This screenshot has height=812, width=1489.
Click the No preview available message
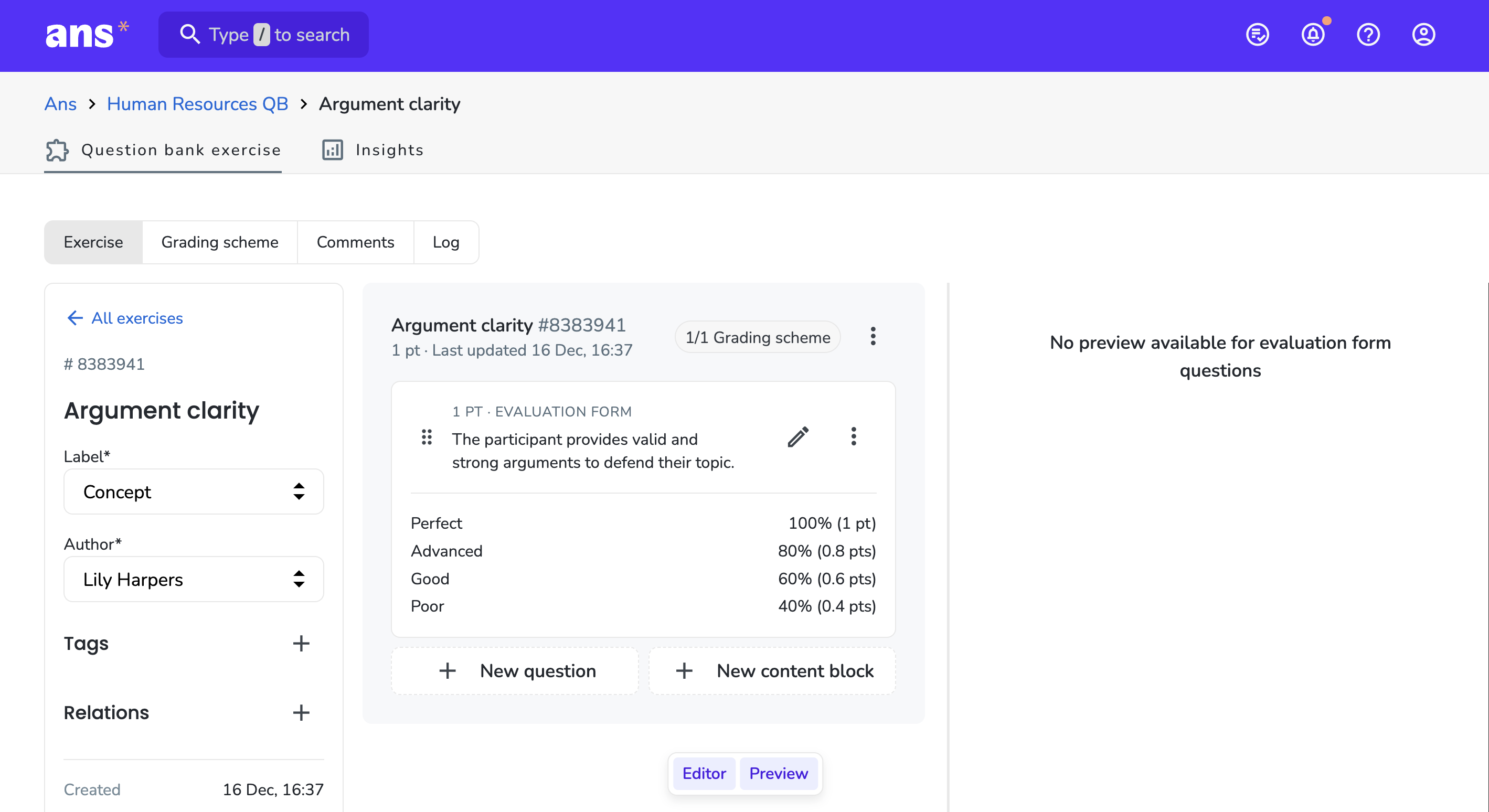(x=1220, y=357)
